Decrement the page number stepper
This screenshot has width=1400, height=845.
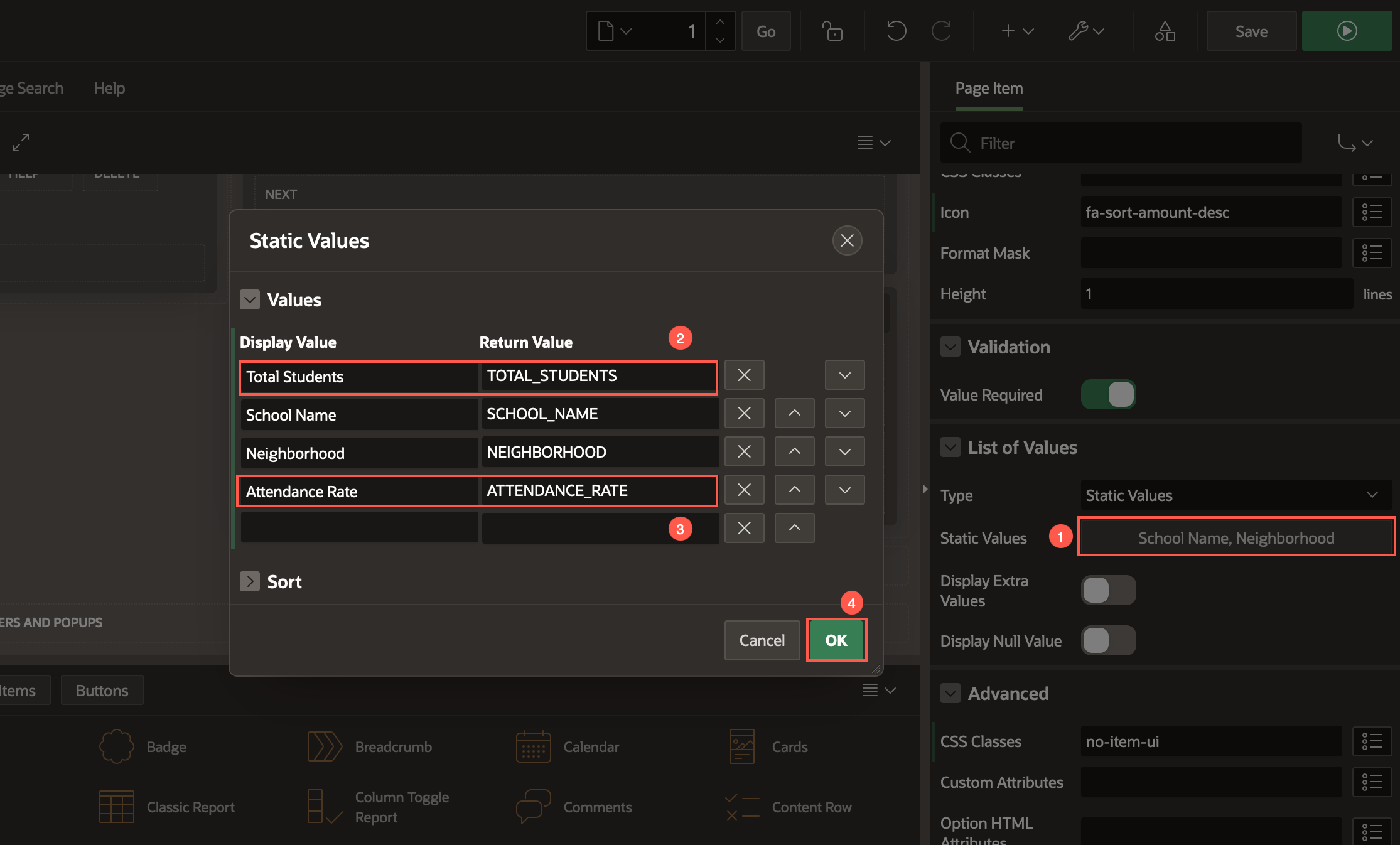pos(720,40)
